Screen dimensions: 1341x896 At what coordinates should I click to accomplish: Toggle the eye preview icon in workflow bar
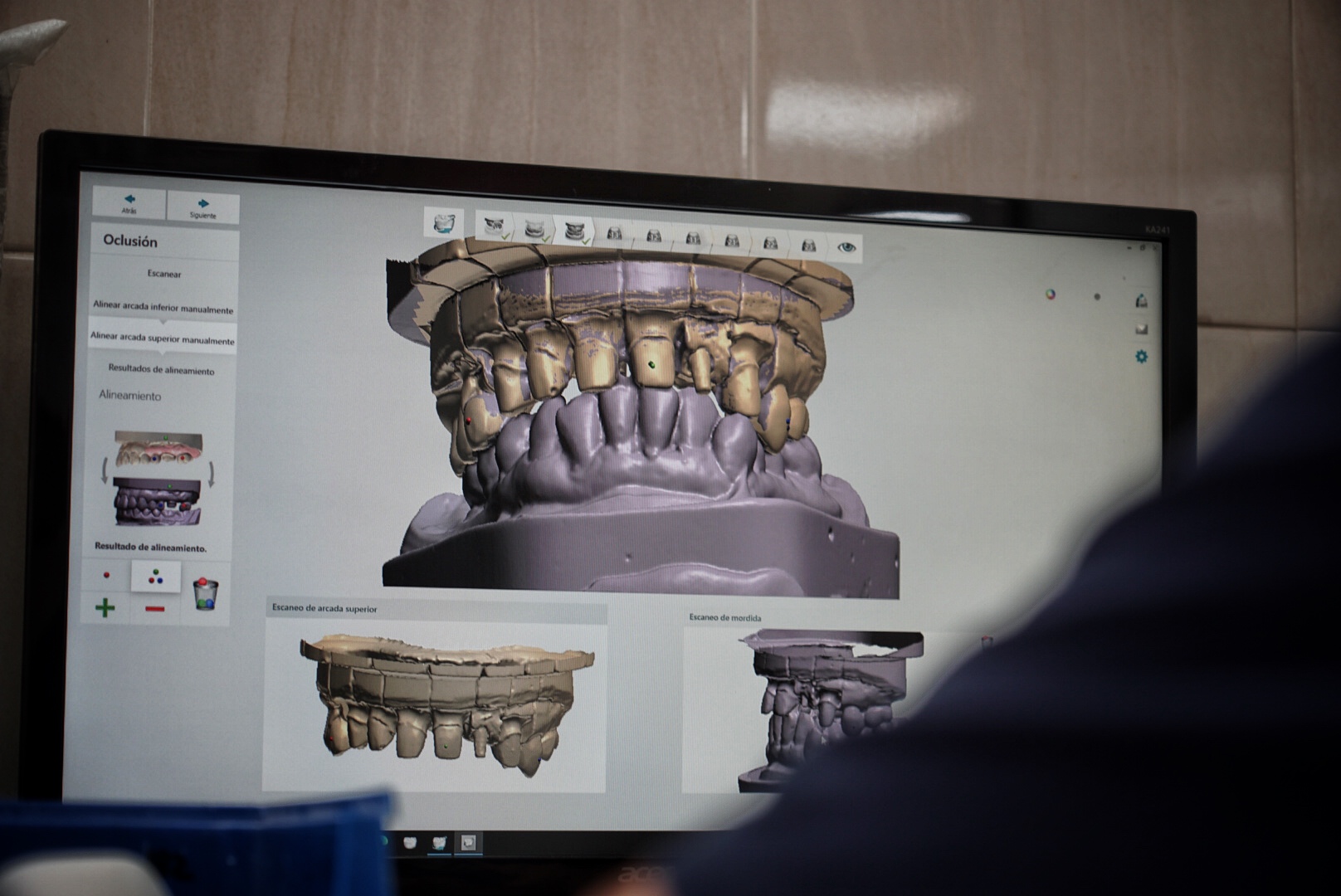coord(846,247)
